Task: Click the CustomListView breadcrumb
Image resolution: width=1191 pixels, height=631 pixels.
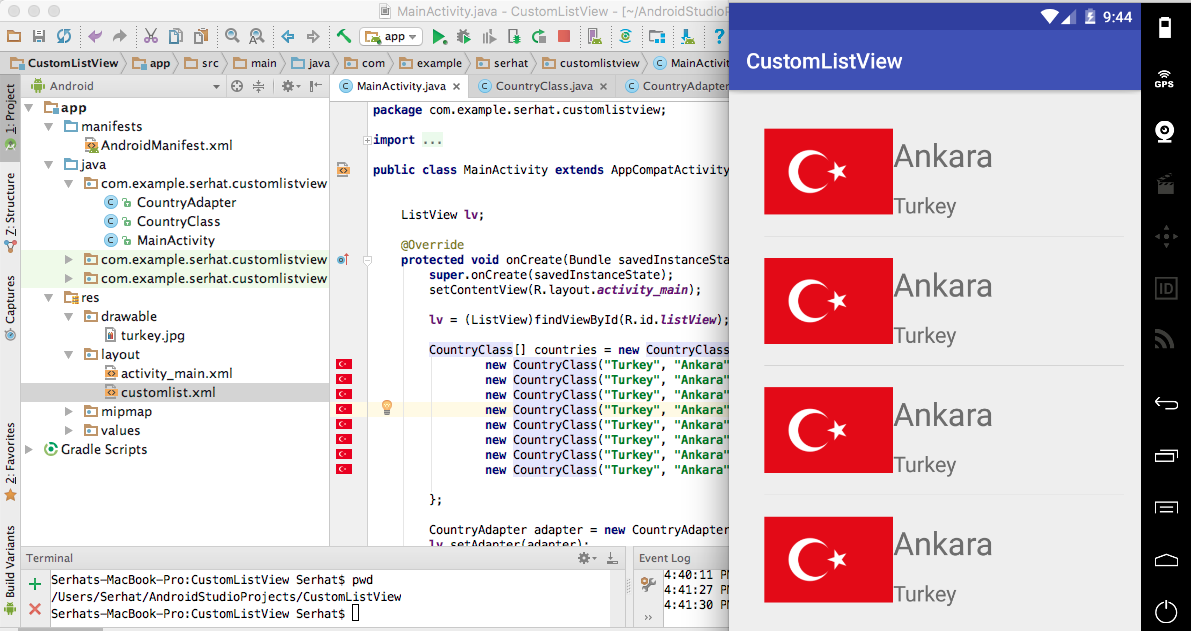Action: click(x=65, y=63)
